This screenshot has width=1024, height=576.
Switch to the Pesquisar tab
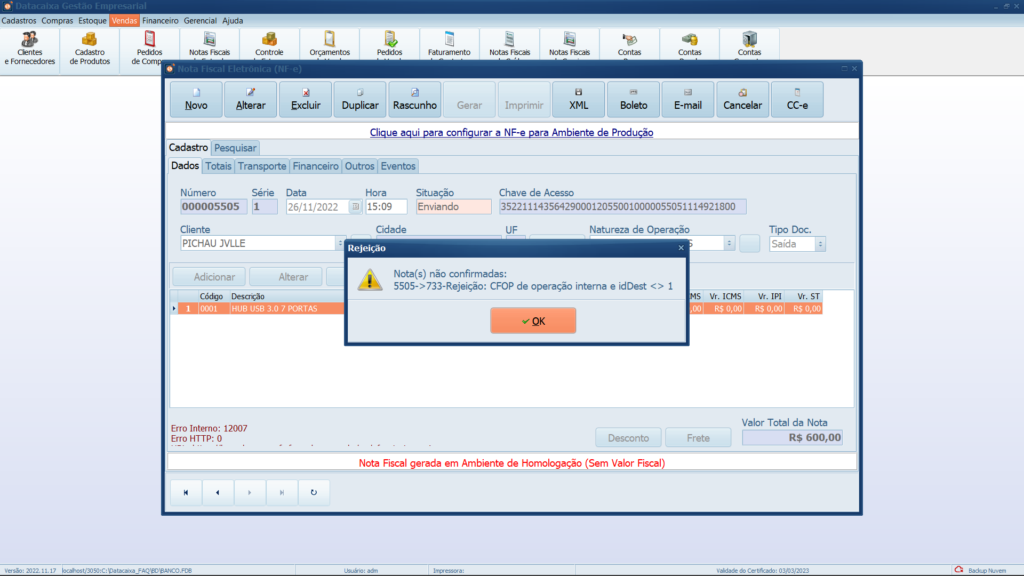235,148
